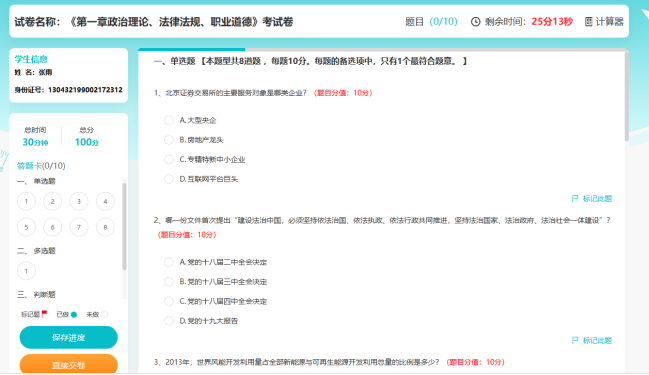Jump to single-choice question 5 in answer card

pyautogui.click(x=26, y=227)
